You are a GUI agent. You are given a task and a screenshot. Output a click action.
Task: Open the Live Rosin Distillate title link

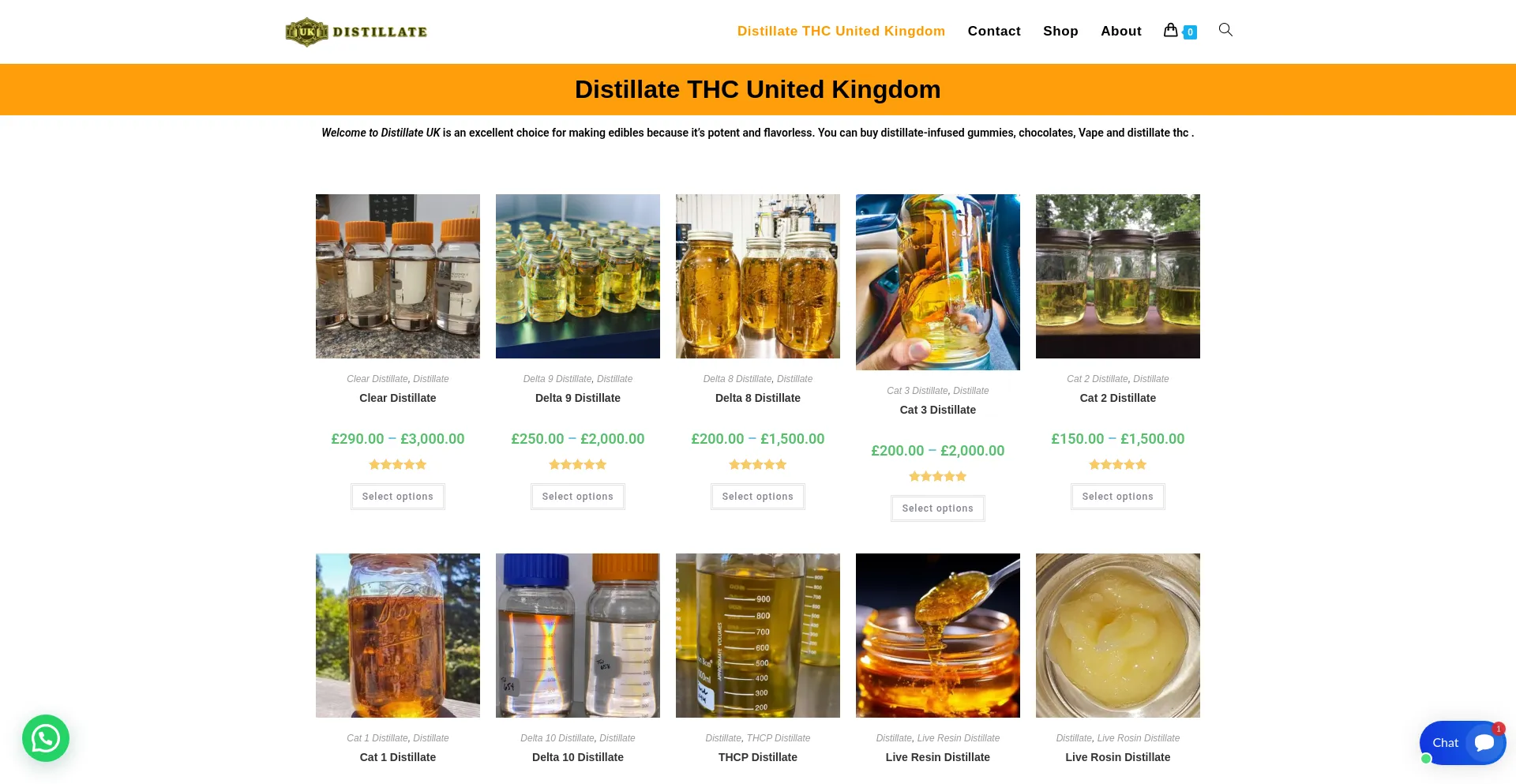[x=1118, y=757]
